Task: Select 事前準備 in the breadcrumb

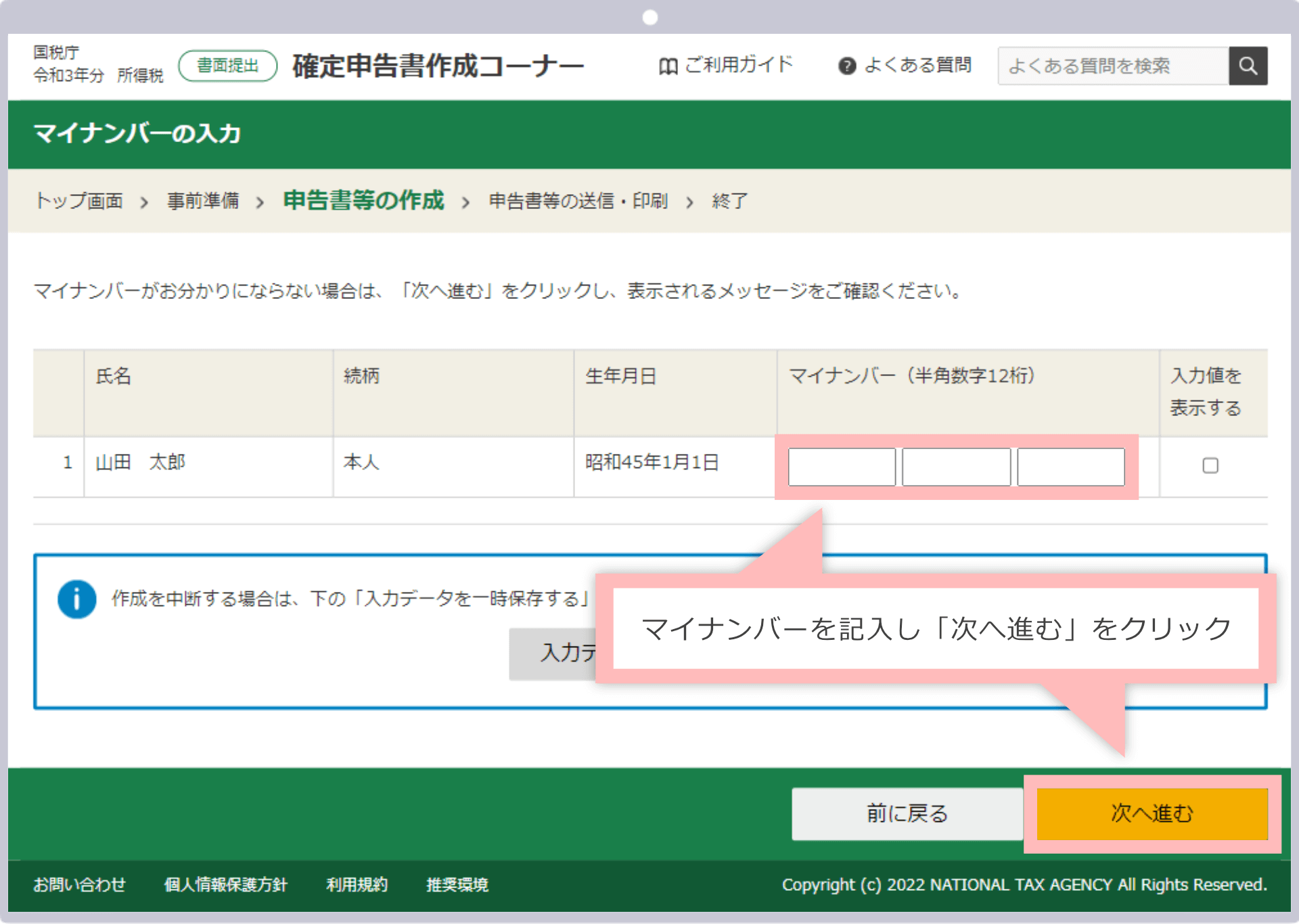Action: pyautogui.click(x=203, y=201)
